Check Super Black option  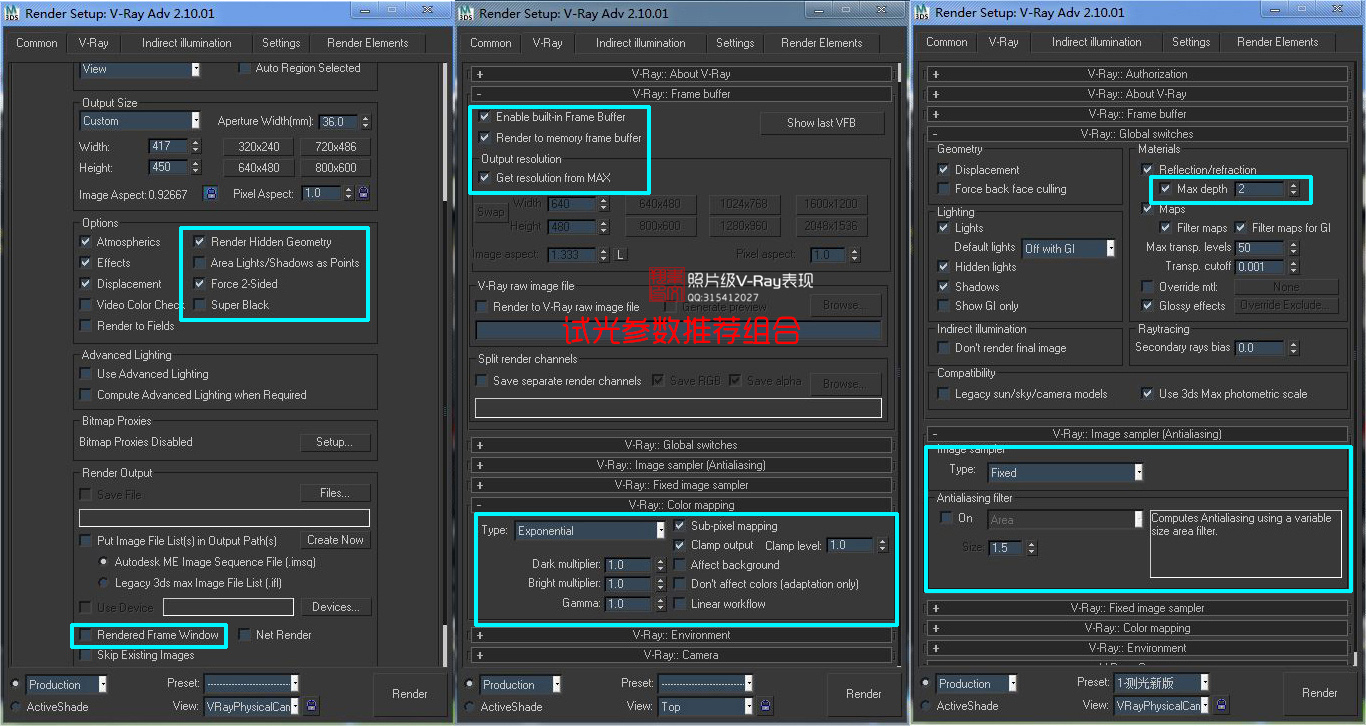pyautogui.click(x=200, y=304)
